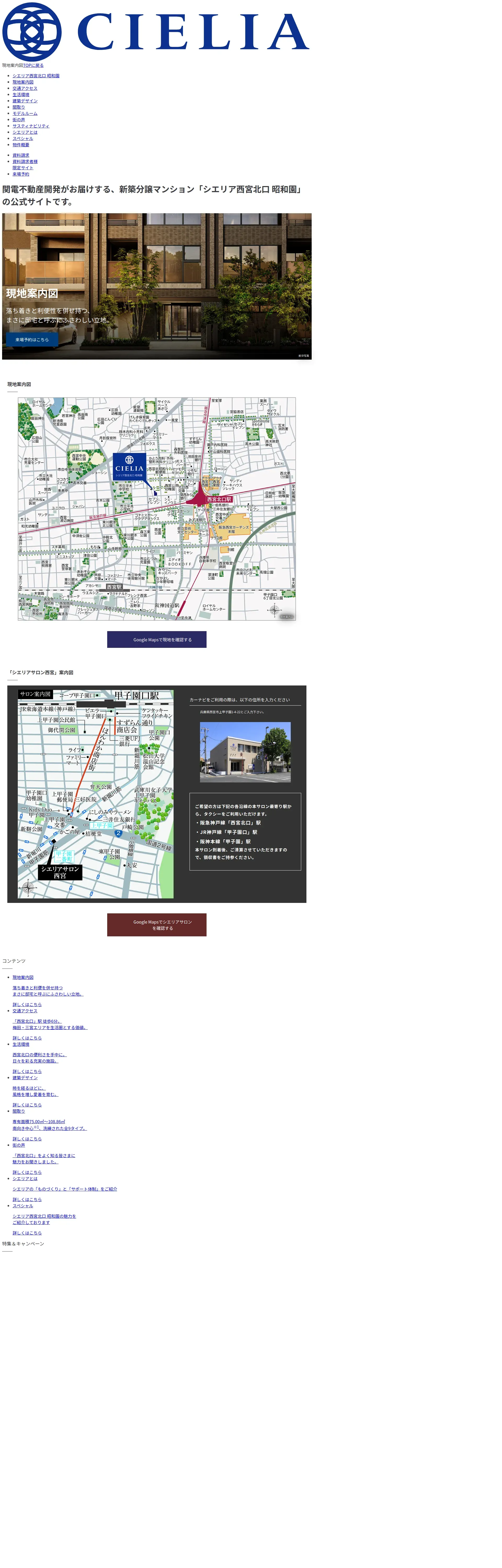Click the hero building image
This screenshot has width=502, height=1568.
pyautogui.click(x=157, y=286)
